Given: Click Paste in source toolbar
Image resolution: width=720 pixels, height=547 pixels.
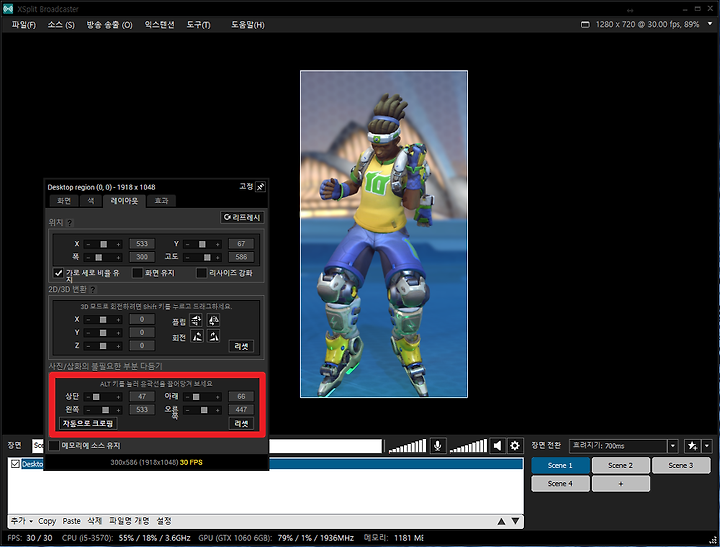Looking at the screenshot, I should point(71,521).
